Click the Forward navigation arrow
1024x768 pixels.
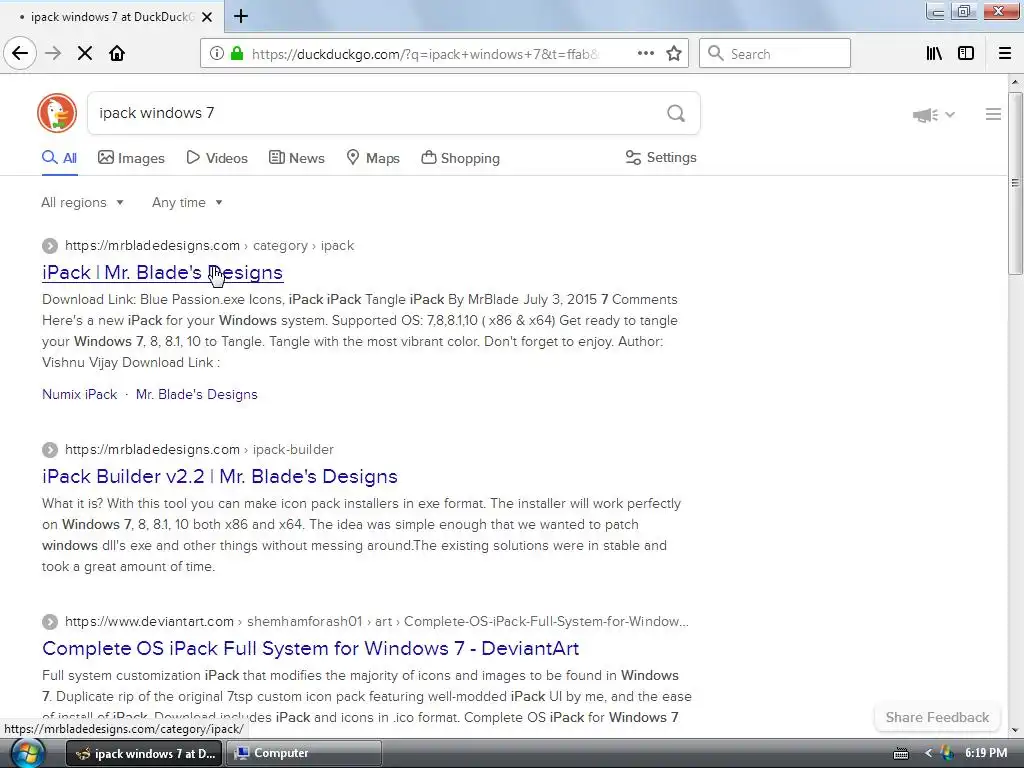(53, 53)
